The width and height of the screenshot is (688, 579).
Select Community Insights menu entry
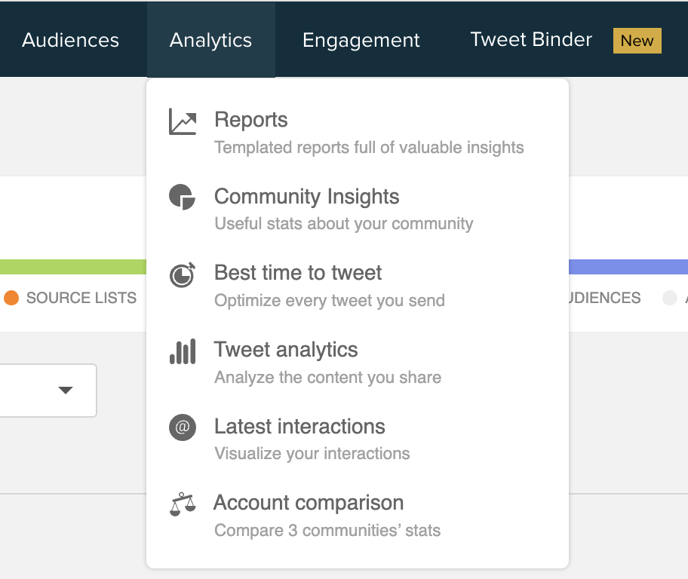(307, 196)
